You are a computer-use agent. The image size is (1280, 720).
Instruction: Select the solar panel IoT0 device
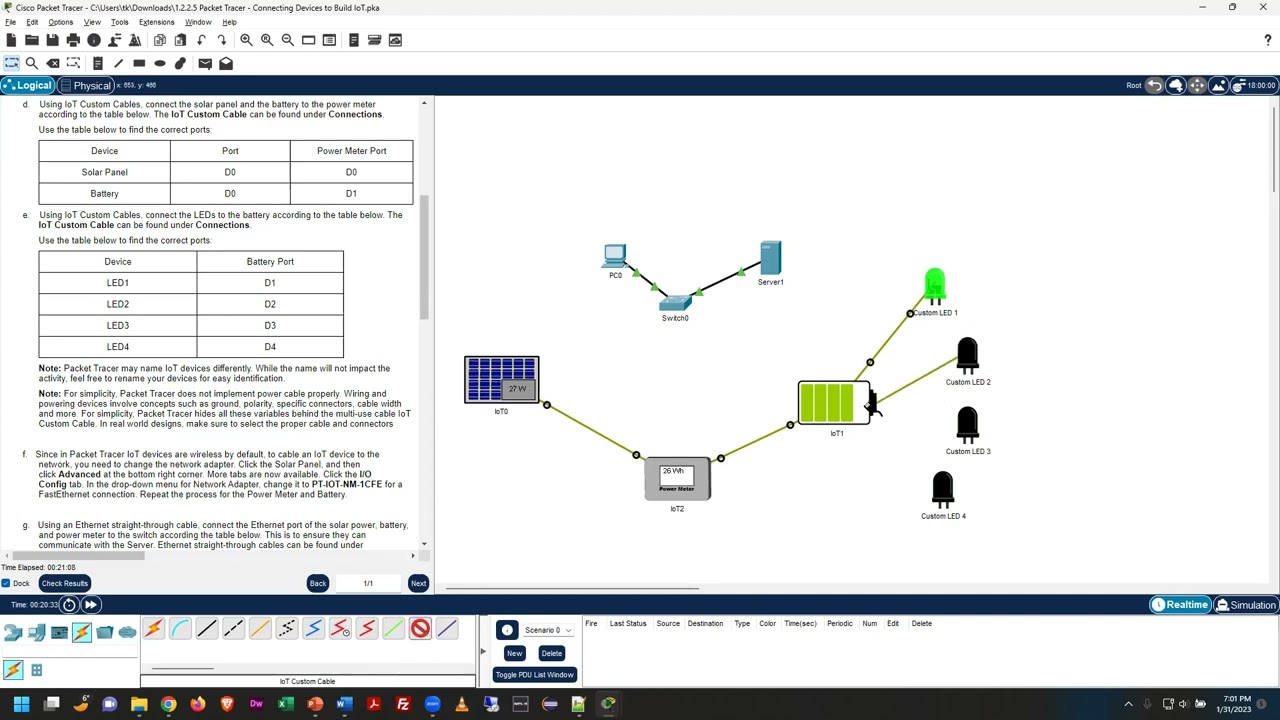point(501,380)
